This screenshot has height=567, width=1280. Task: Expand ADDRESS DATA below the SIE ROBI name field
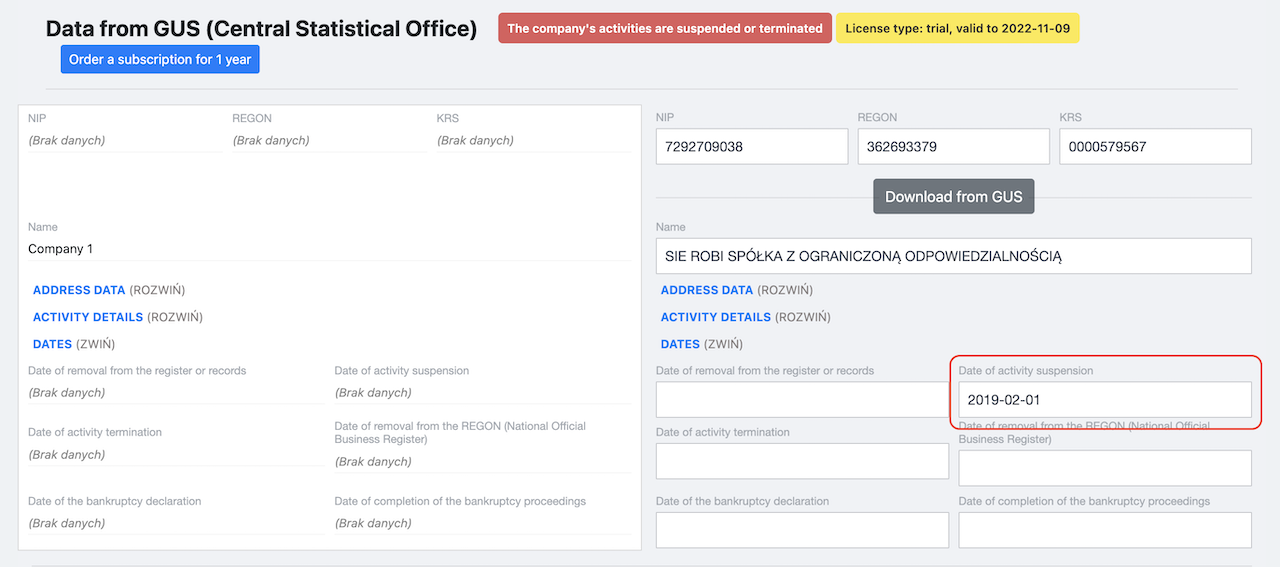pyautogui.click(x=706, y=290)
